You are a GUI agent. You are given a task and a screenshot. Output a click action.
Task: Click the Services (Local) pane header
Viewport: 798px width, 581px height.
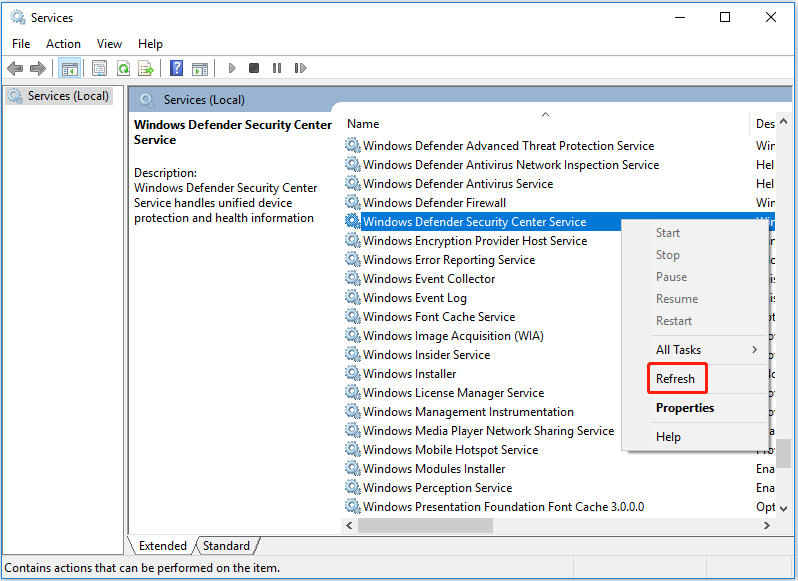click(204, 100)
